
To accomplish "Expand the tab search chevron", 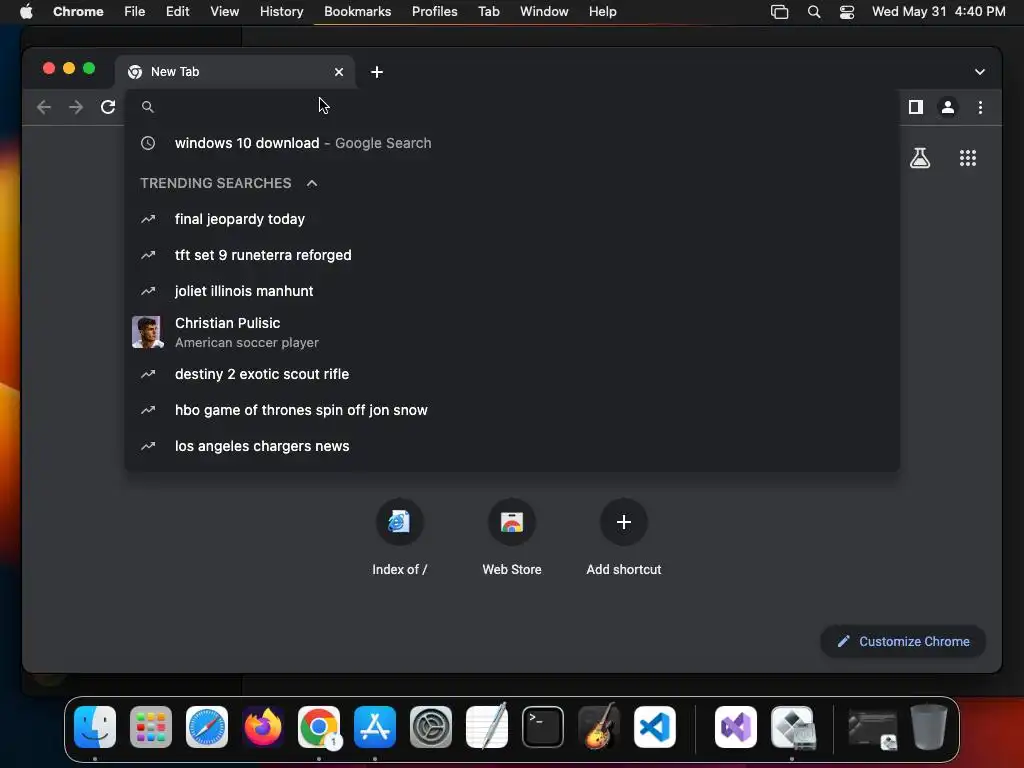I will pyautogui.click(x=980, y=72).
